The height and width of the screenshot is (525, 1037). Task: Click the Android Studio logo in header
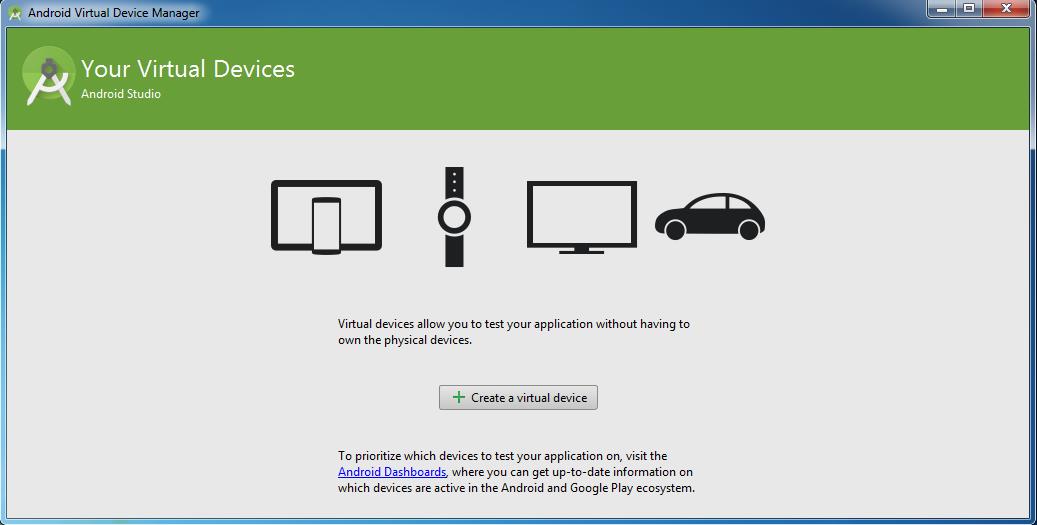(x=48, y=77)
